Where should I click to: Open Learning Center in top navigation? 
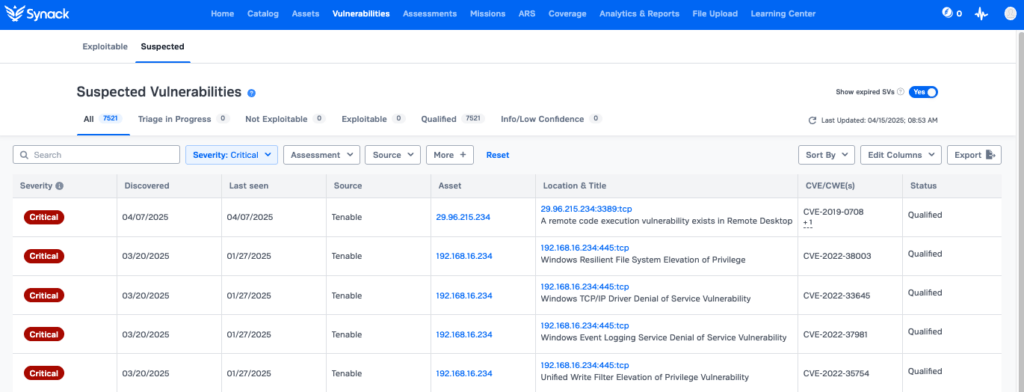coord(783,14)
